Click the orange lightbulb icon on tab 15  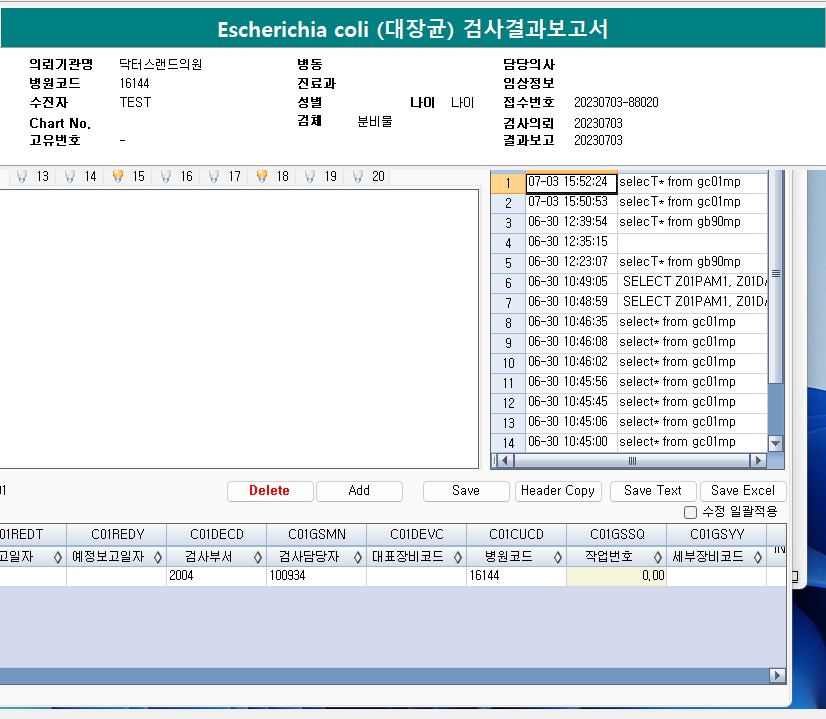118,176
